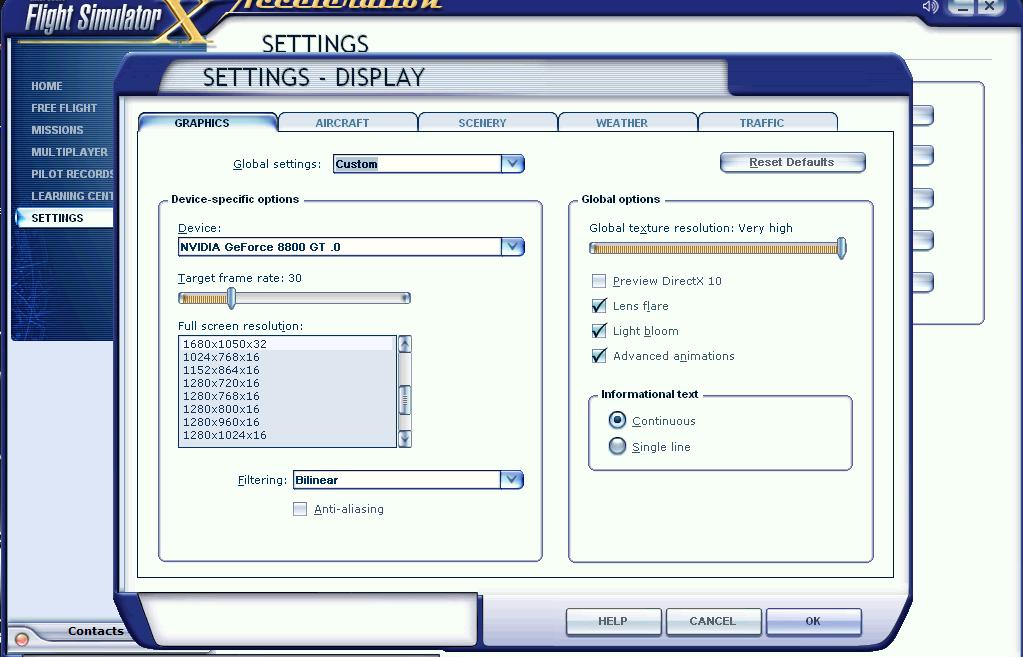Select the Single line radio button
Screen dimensions: 1023x657
click(618, 447)
